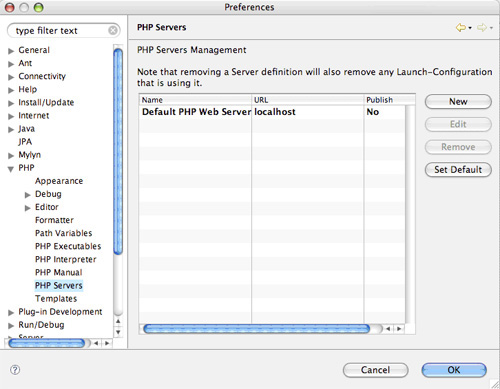Expand the General tree node
This screenshot has width=500, height=389.
point(11,51)
